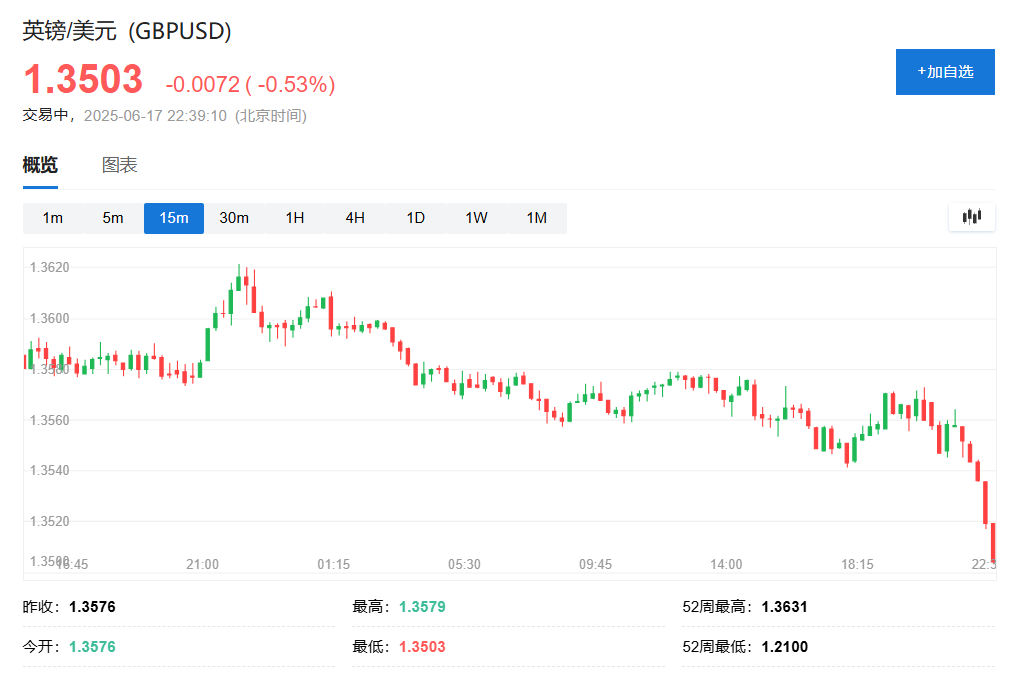Click the 1.3540 price axis label

(50, 470)
